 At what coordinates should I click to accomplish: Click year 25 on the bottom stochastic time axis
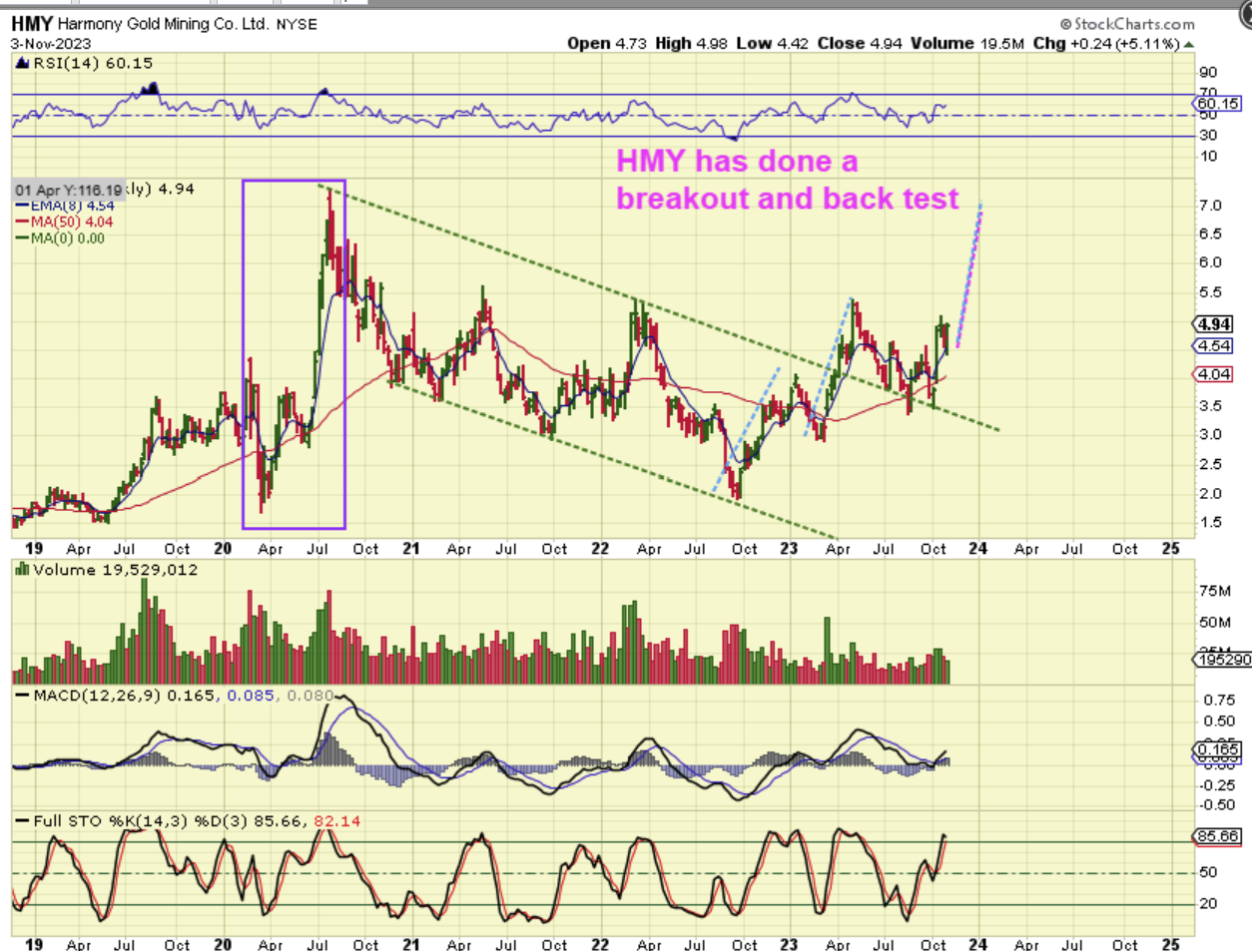point(1170,943)
